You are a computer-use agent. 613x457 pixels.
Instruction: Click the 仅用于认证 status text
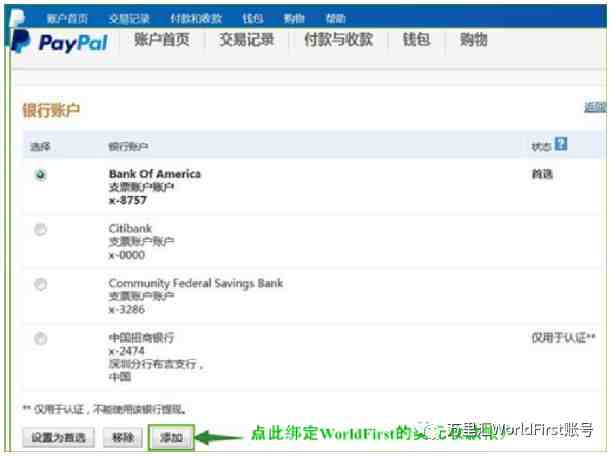pyautogui.click(x=563, y=337)
